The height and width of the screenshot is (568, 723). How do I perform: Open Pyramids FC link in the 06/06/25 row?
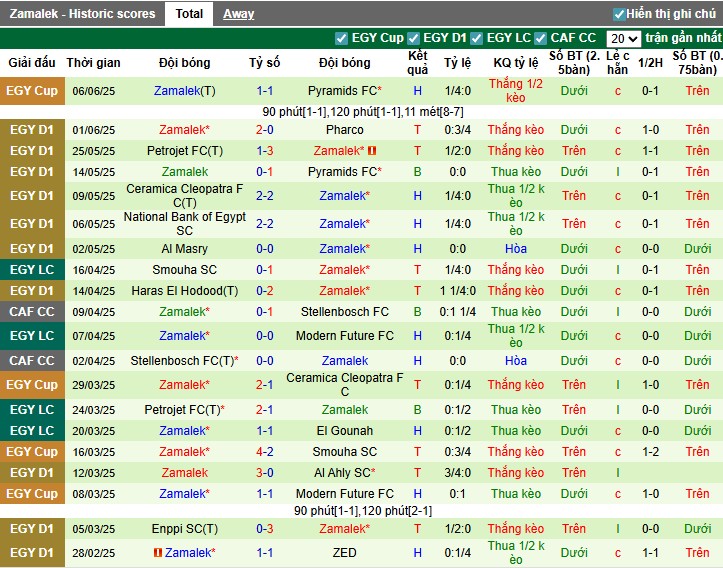click(344, 91)
